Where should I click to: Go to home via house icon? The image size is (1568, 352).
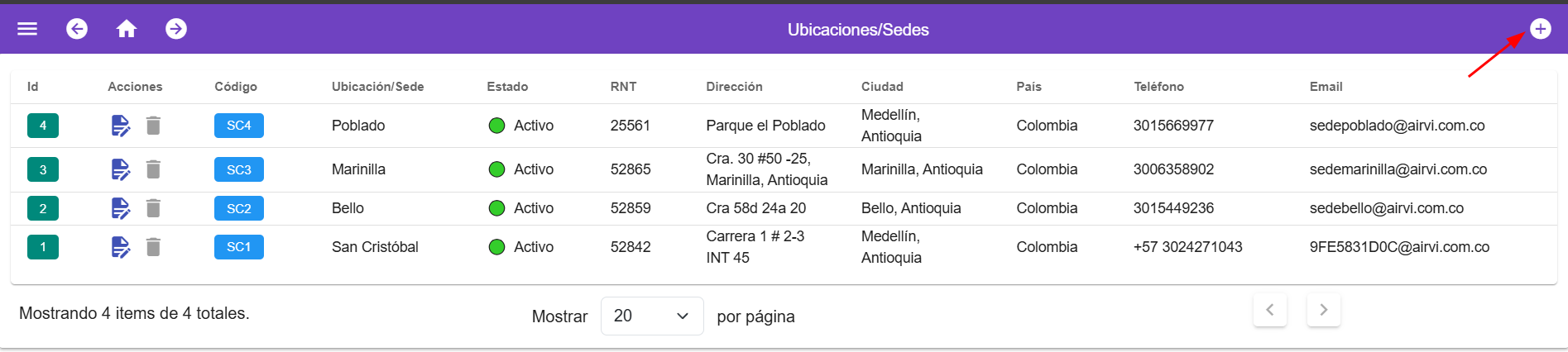click(x=127, y=29)
